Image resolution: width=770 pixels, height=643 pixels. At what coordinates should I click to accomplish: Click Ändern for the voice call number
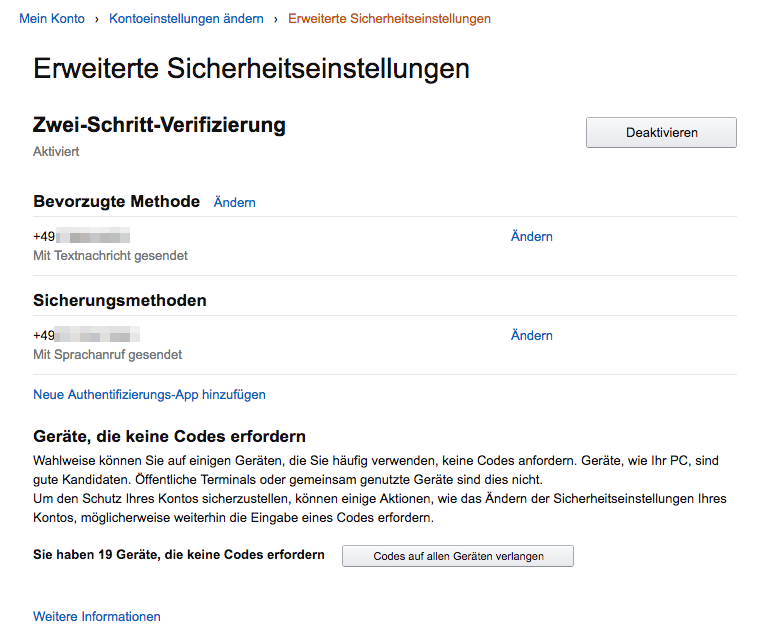(x=531, y=336)
